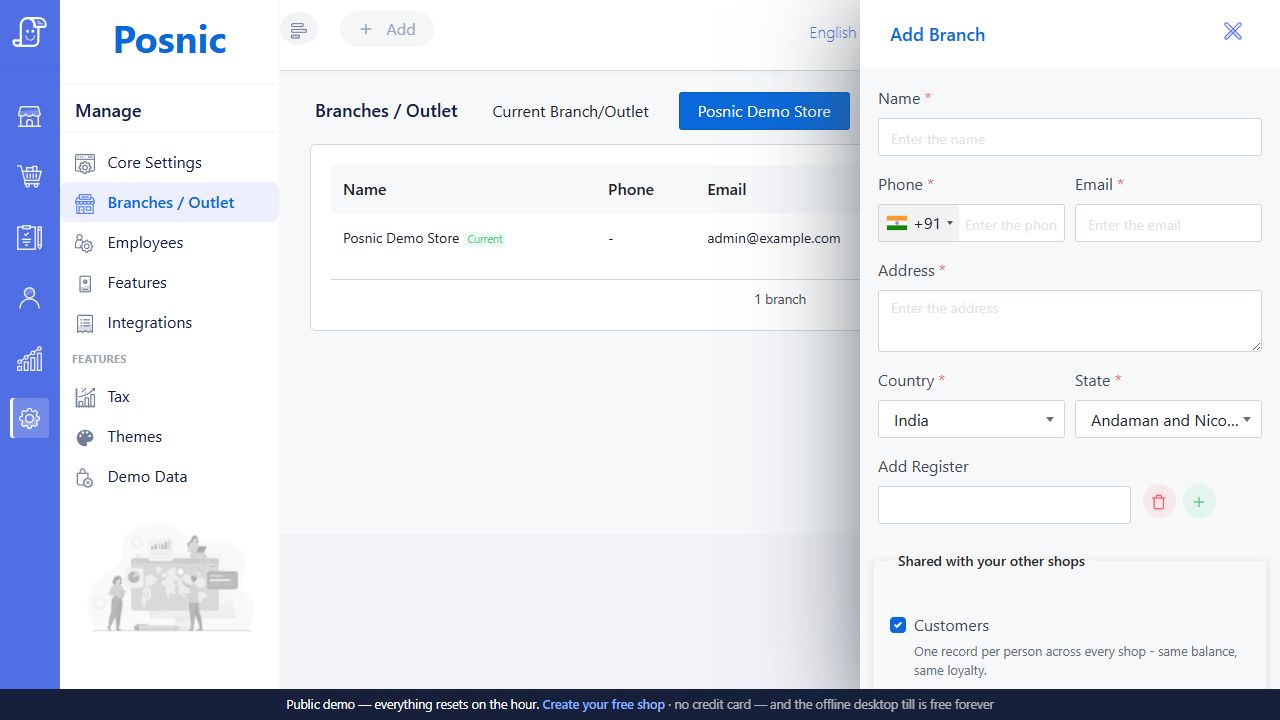
Task: Click the Employees gear-people icon
Action: [85, 243]
